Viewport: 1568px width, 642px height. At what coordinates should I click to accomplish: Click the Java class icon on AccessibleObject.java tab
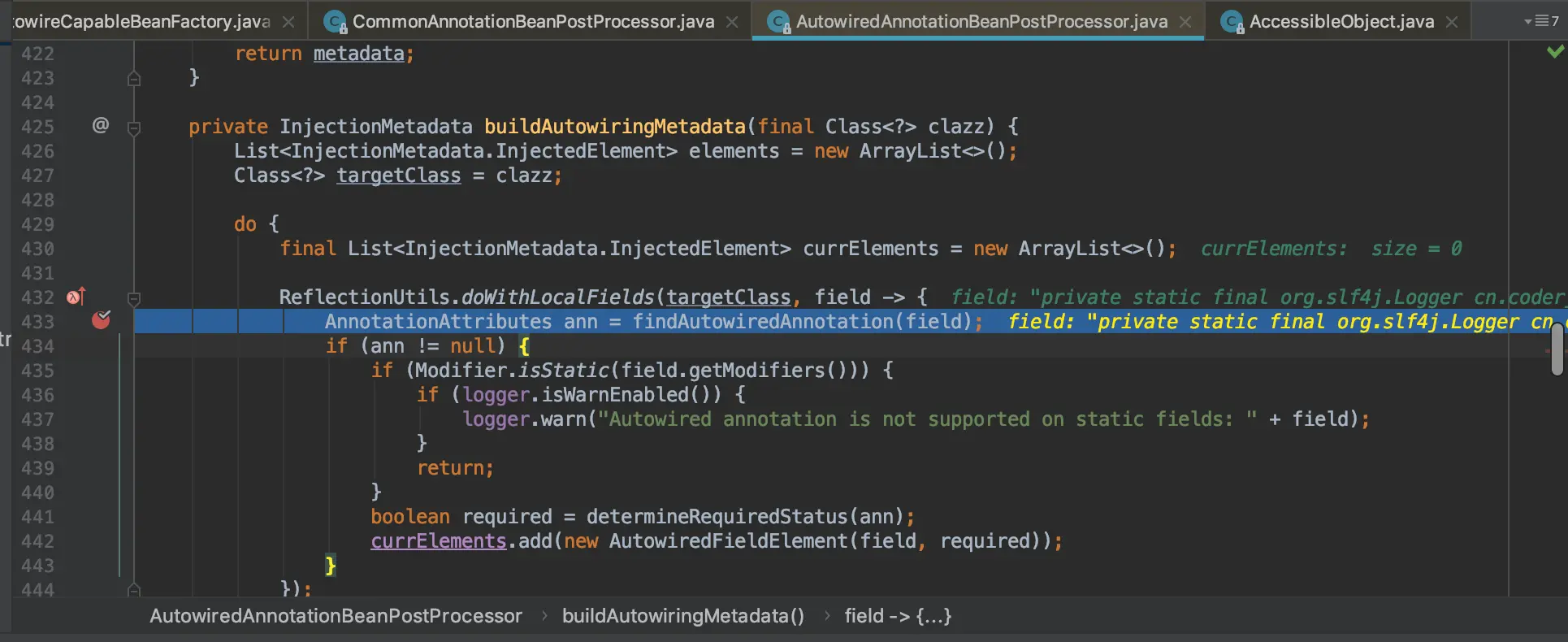(1232, 22)
